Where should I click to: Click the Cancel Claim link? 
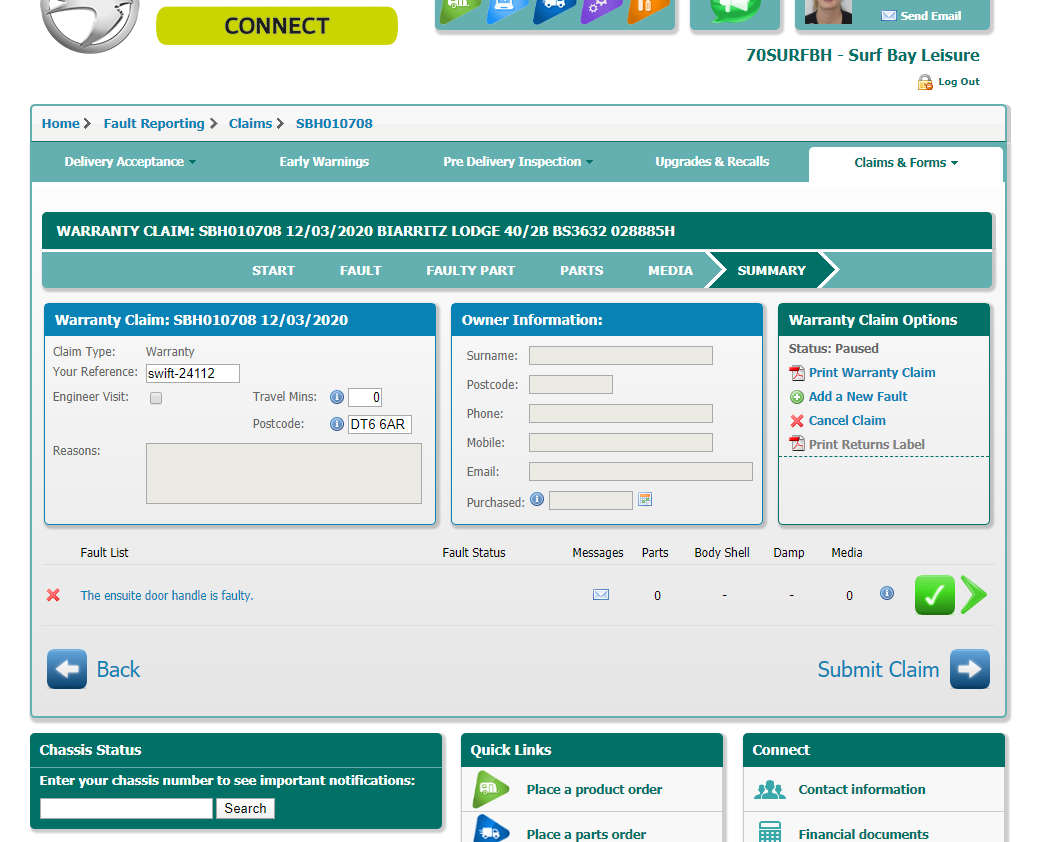847,421
